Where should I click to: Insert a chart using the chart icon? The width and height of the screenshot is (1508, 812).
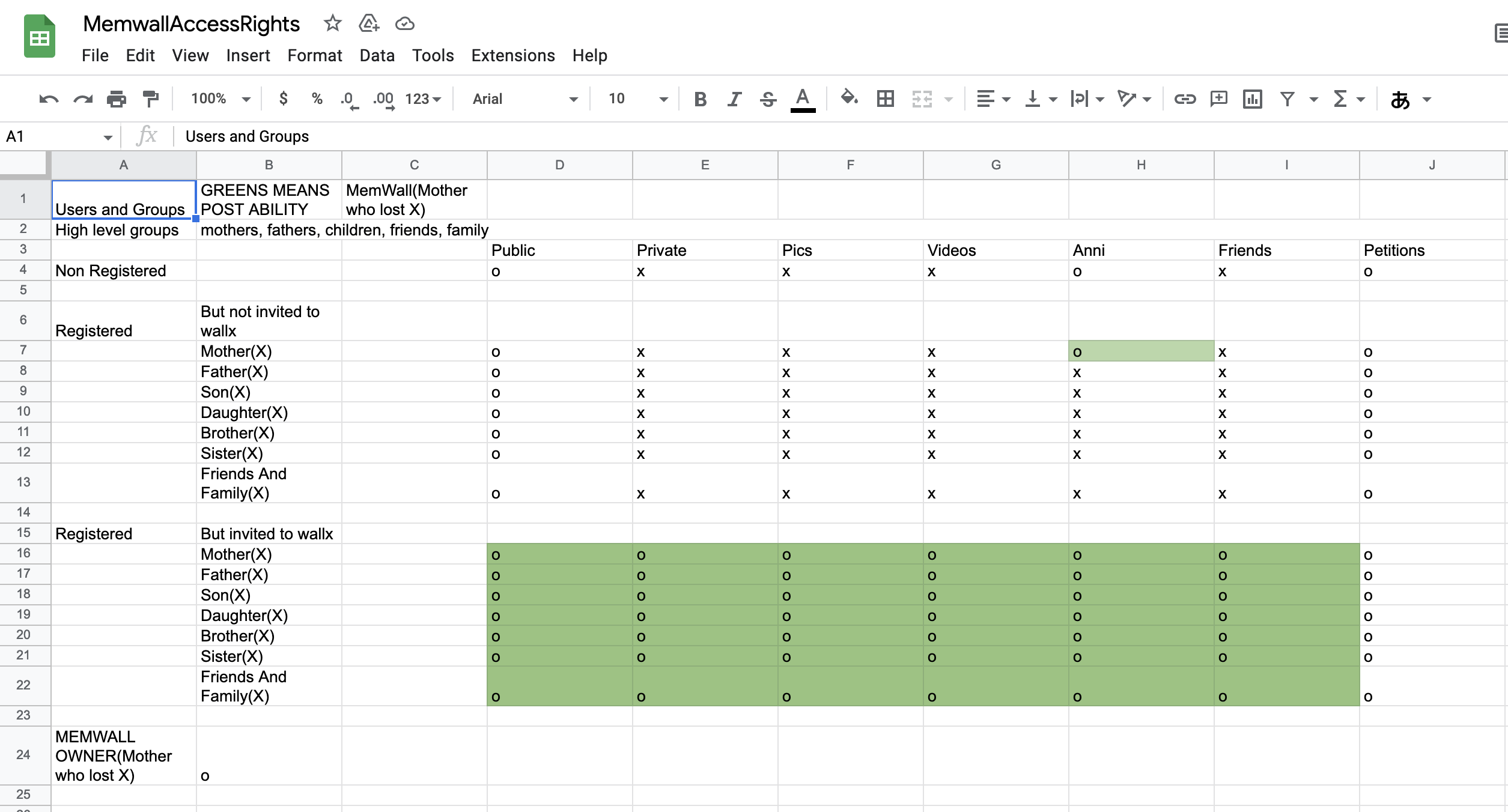click(x=1252, y=99)
